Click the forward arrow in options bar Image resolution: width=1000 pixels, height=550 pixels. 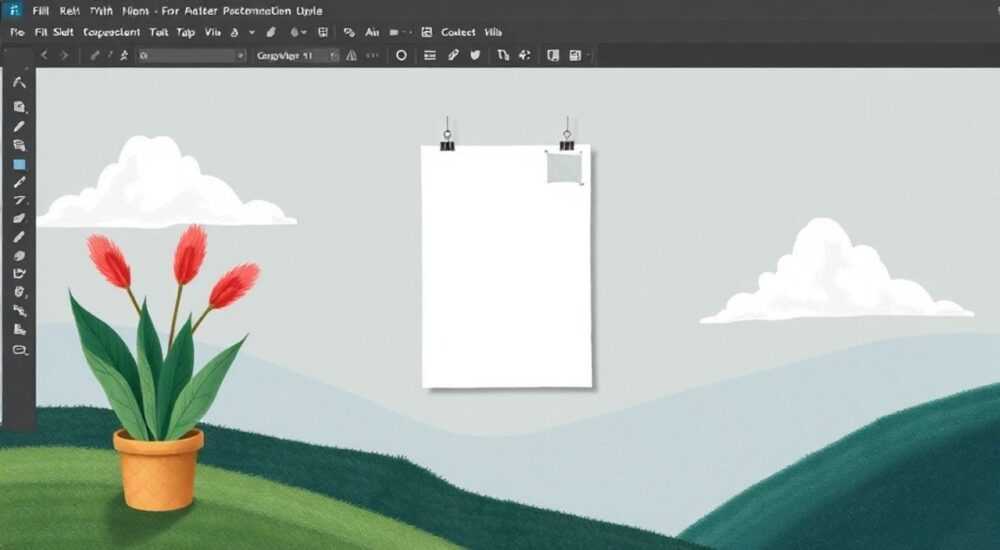[64, 56]
